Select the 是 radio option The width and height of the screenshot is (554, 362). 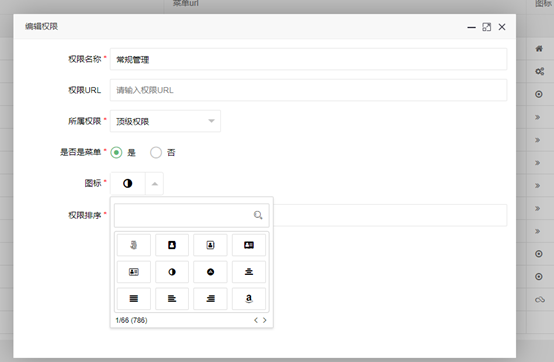[116, 153]
